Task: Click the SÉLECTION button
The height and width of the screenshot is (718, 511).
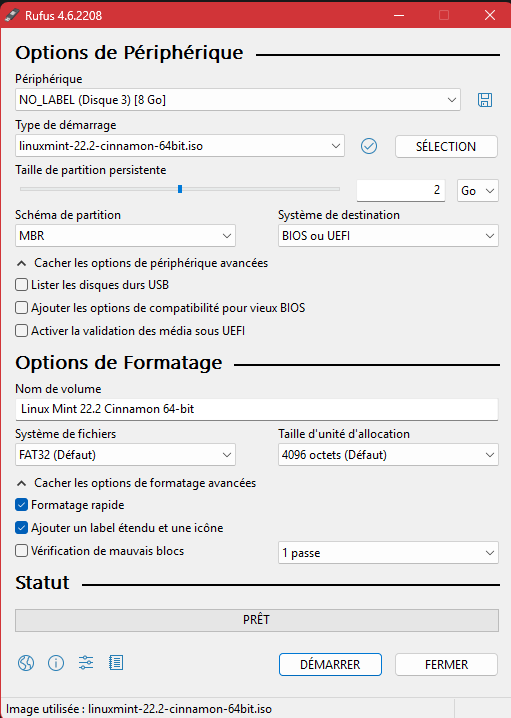Action: (x=446, y=147)
